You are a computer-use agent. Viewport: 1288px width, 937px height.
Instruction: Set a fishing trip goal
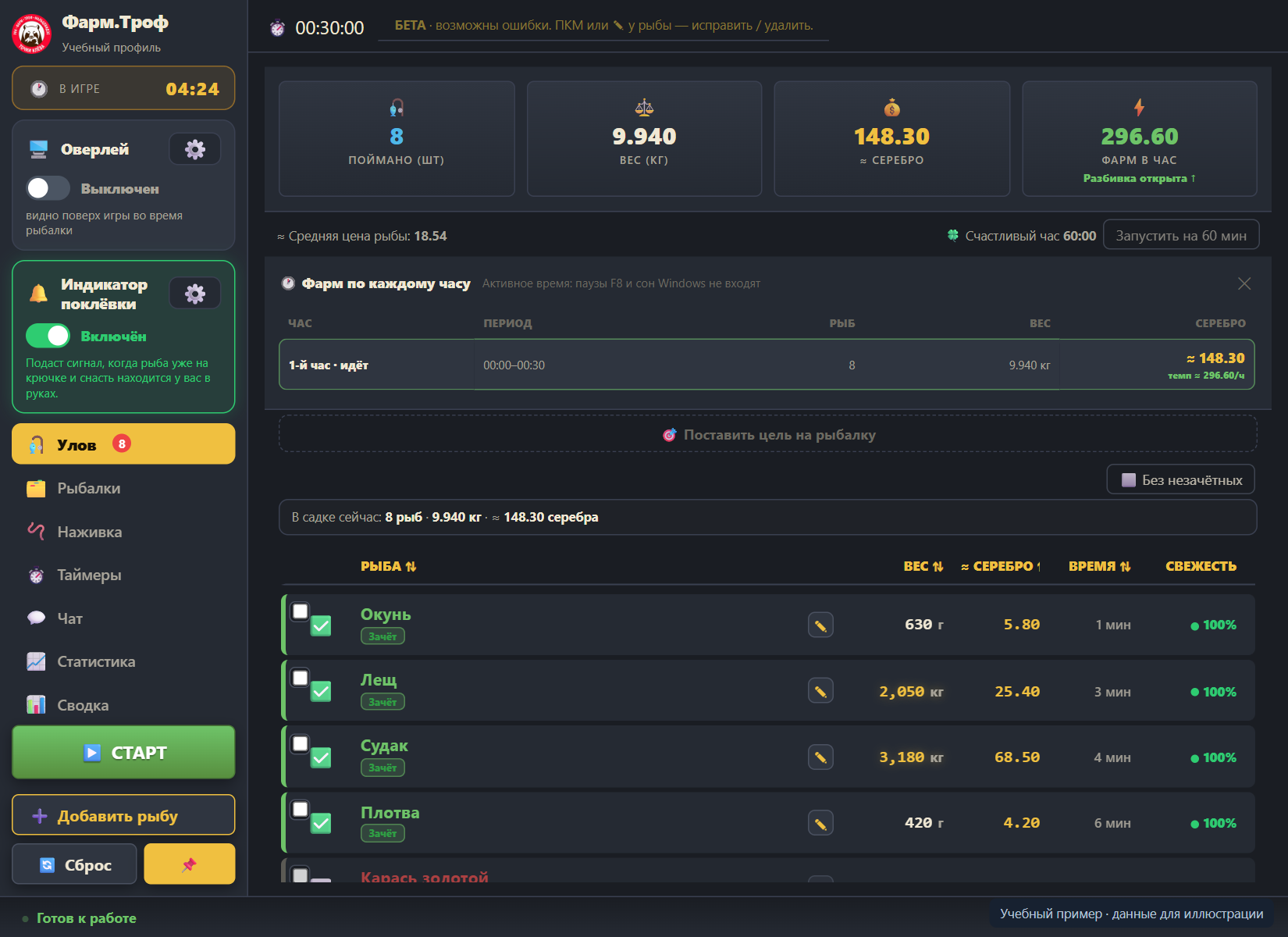pos(768,434)
